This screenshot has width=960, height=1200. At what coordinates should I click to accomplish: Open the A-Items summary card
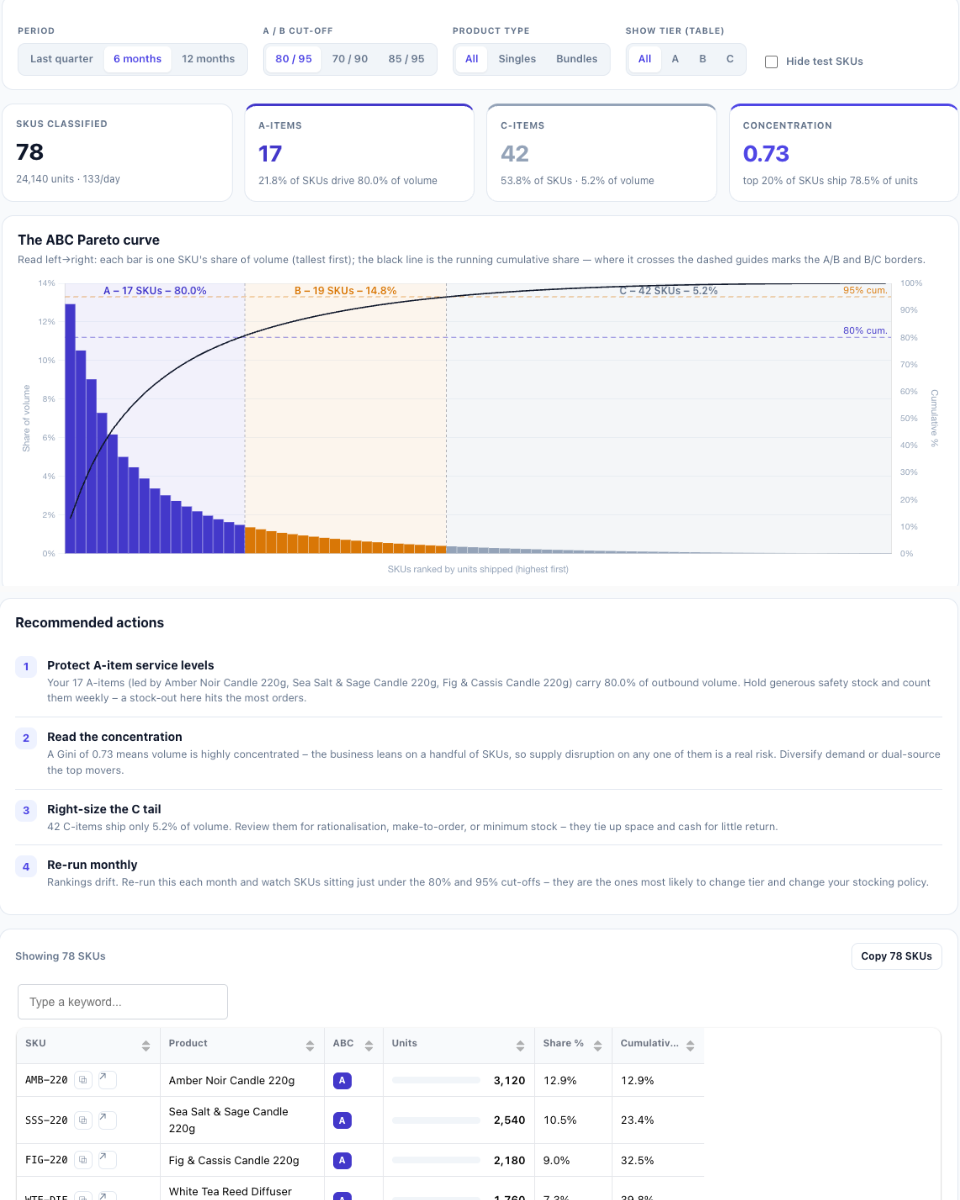tap(360, 153)
